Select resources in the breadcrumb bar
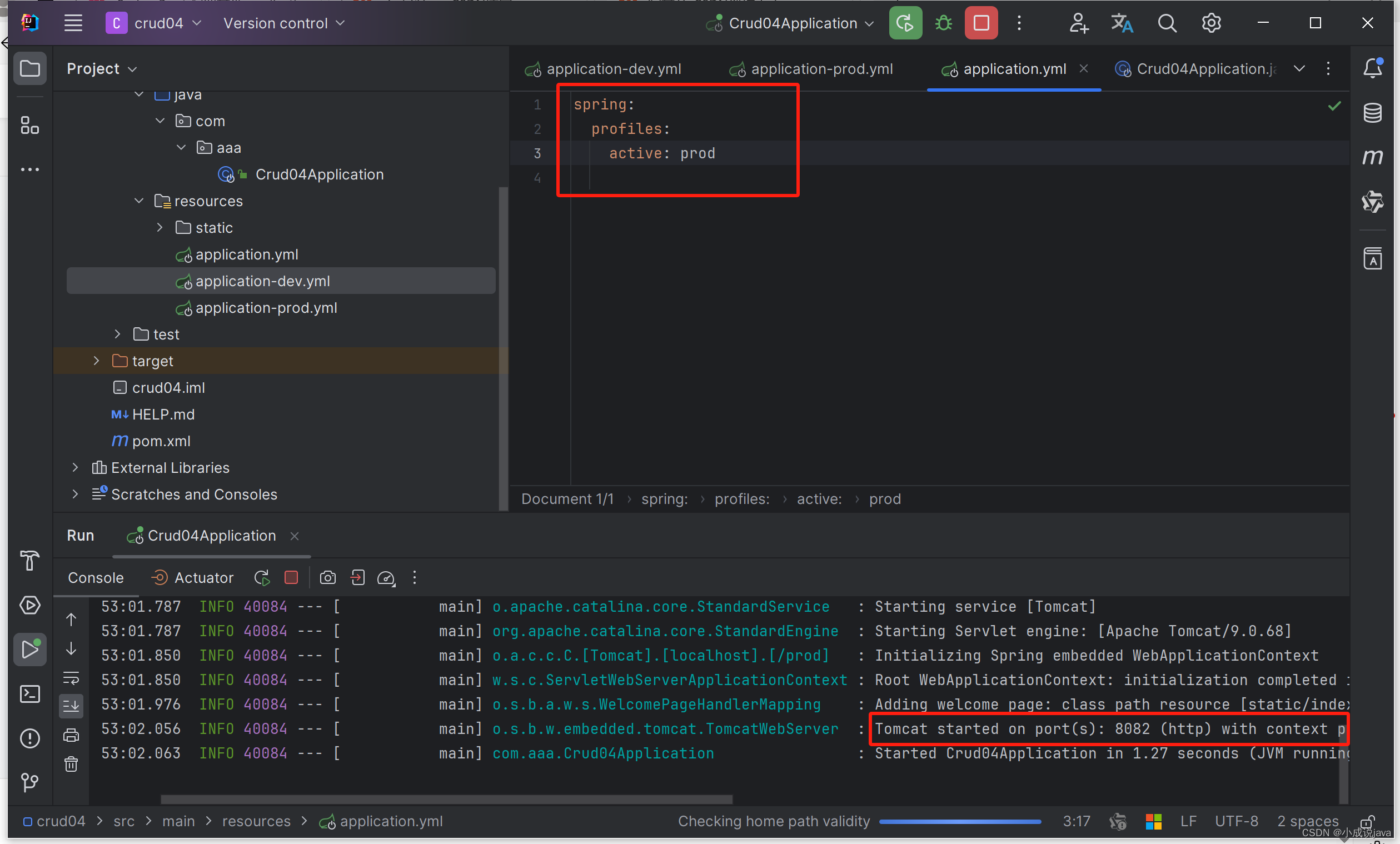The width and height of the screenshot is (1400, 844). tap(257, 821)
